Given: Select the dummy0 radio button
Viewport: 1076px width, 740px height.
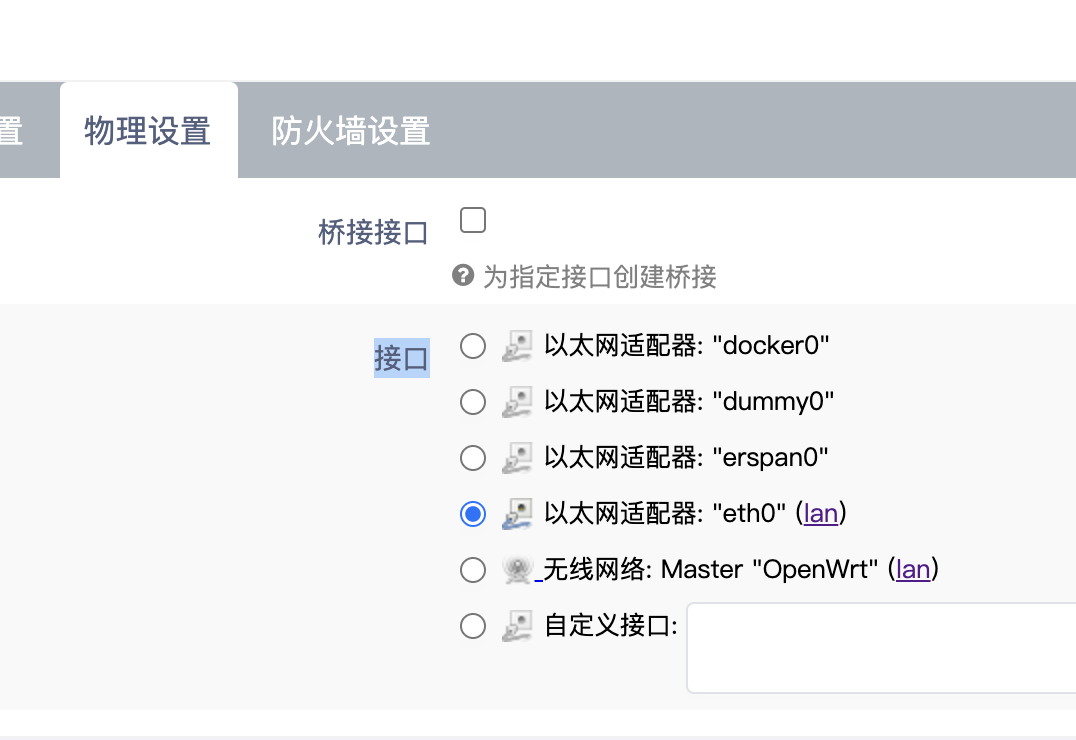Looking at the screenshot, I should point(473,402).
